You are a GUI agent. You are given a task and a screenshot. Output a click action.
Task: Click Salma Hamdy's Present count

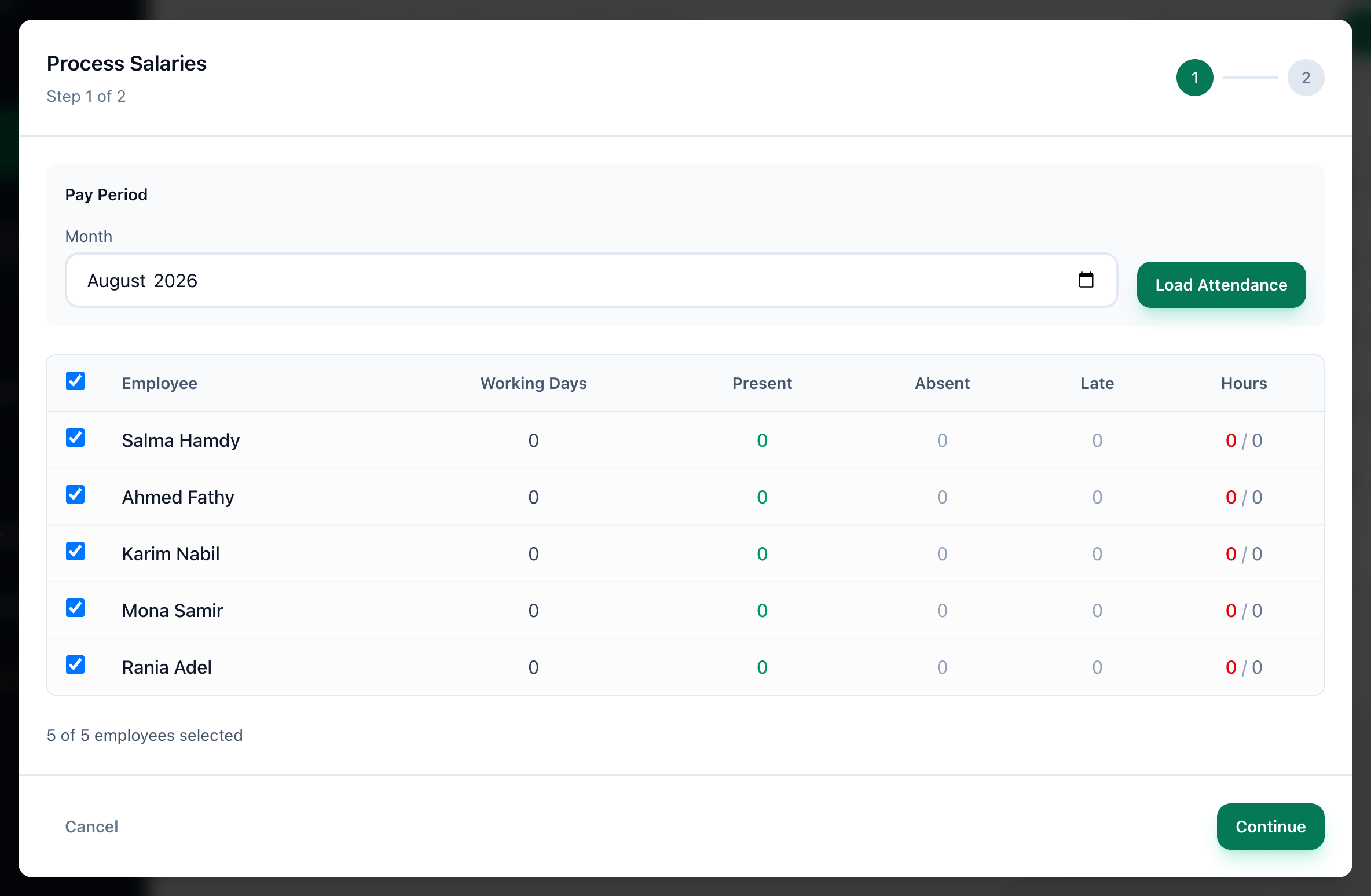pyautogui.click(x=762, y=440)
